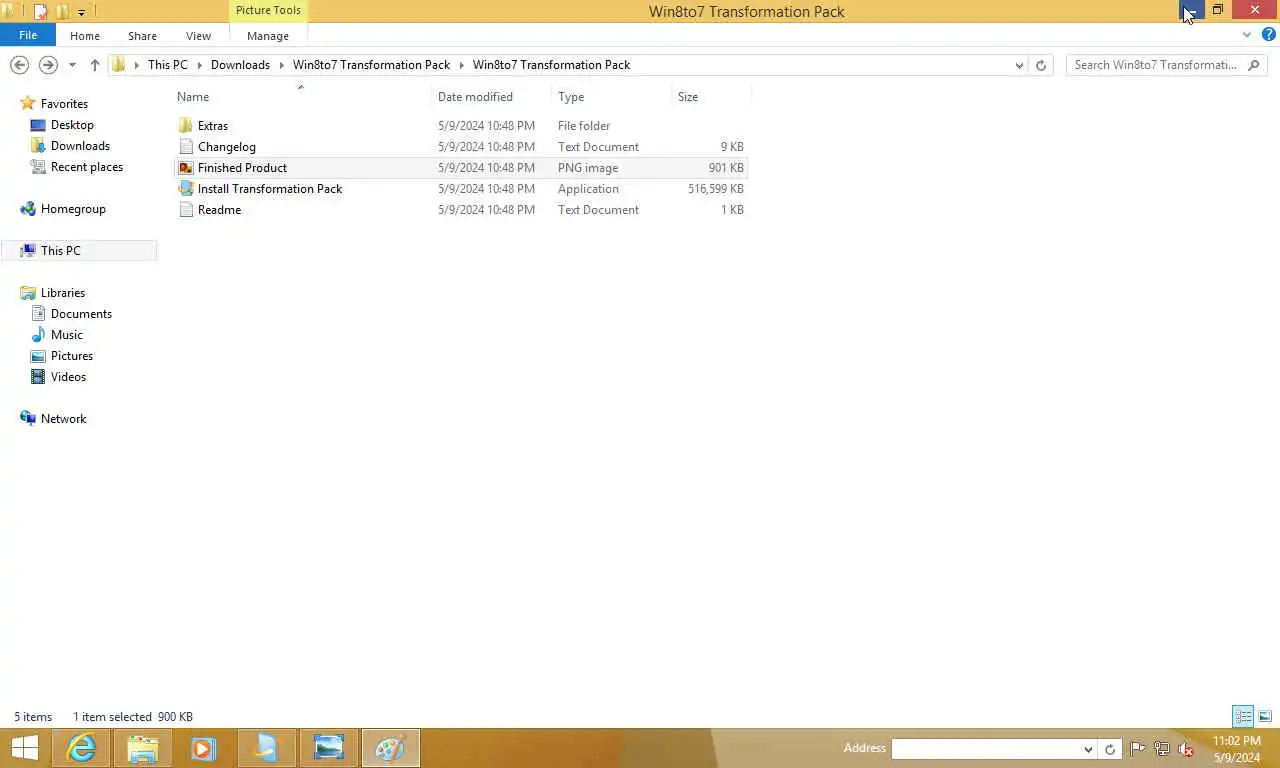1280x768 pixels.
Task: Click the muted volume tray icon
Action: click(1186, 748)
